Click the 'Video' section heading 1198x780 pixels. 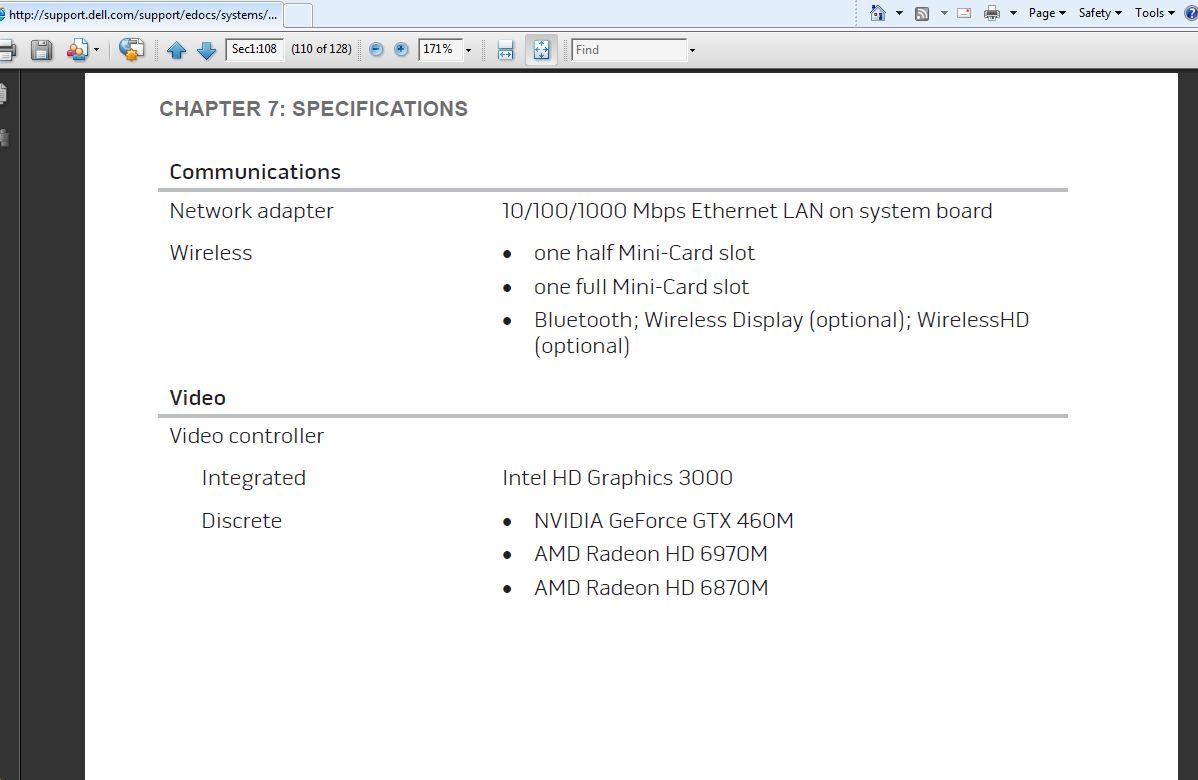197,397
